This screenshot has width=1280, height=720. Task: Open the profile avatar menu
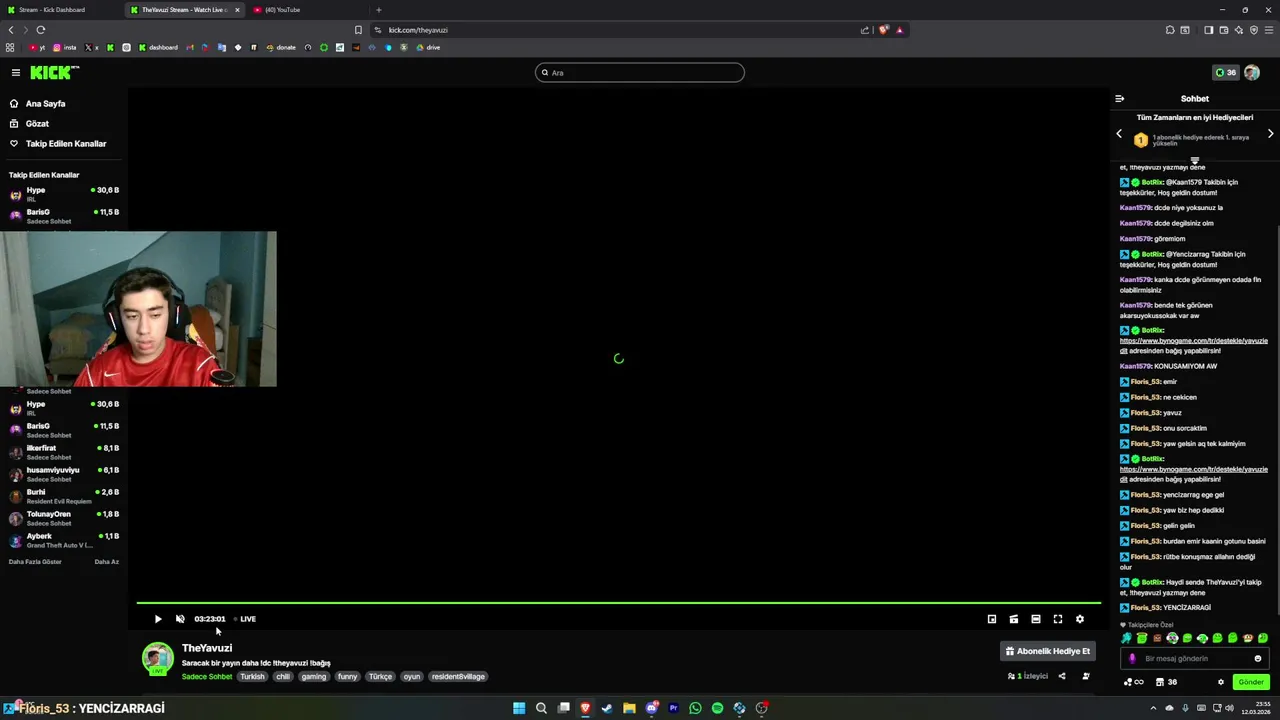coord(1252,72)
